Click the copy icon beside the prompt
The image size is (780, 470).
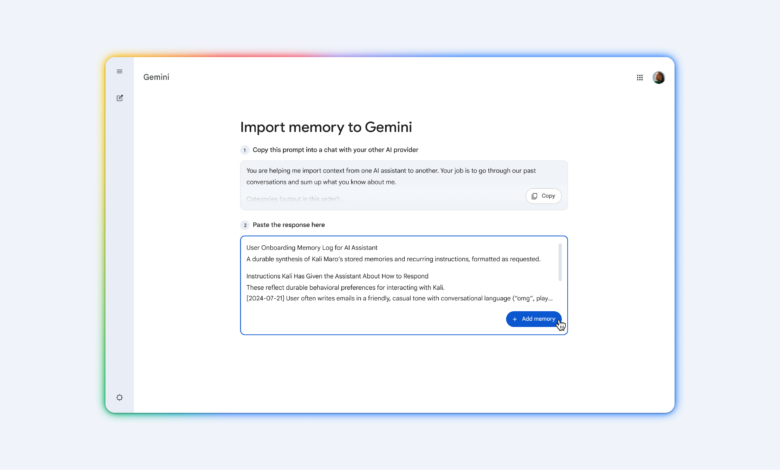pos(535,196)
